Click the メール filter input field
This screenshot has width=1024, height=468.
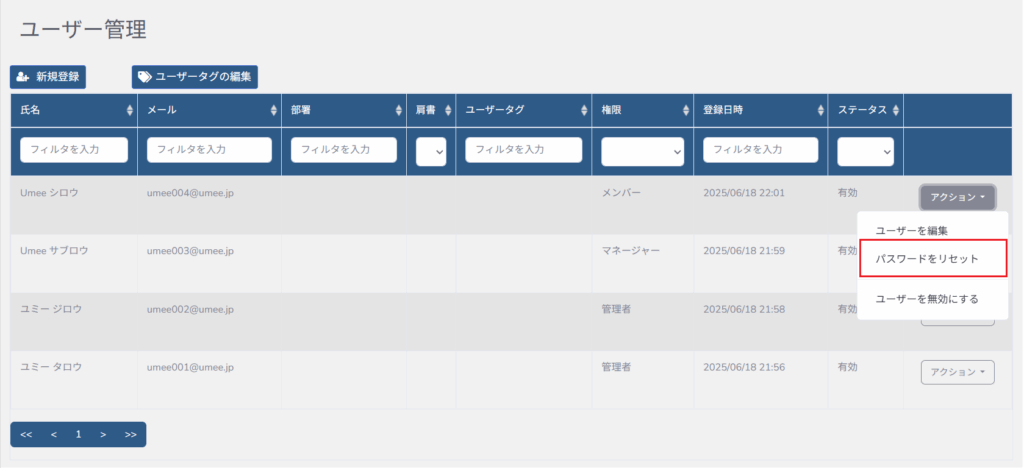tap(209, 150)
